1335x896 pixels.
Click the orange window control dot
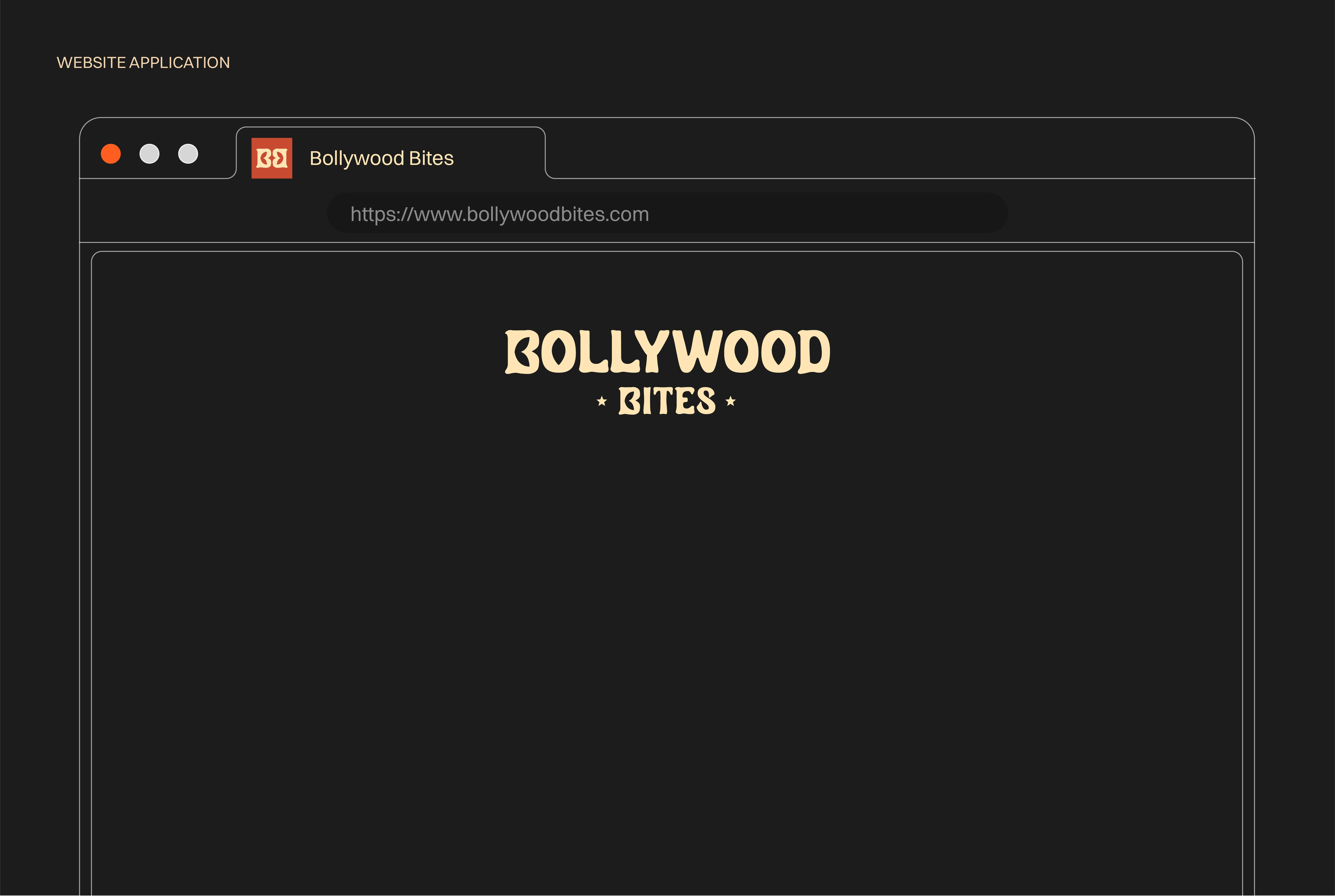click(x=111, y=154)
